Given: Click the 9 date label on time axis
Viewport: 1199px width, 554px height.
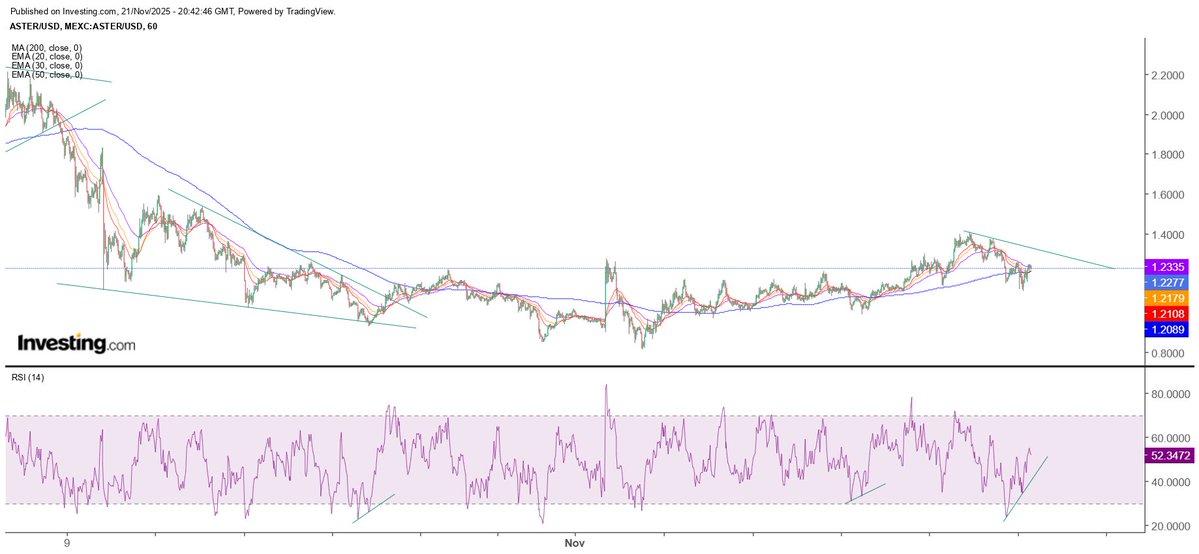Looking at the screenshot, I should pos(67,543).
